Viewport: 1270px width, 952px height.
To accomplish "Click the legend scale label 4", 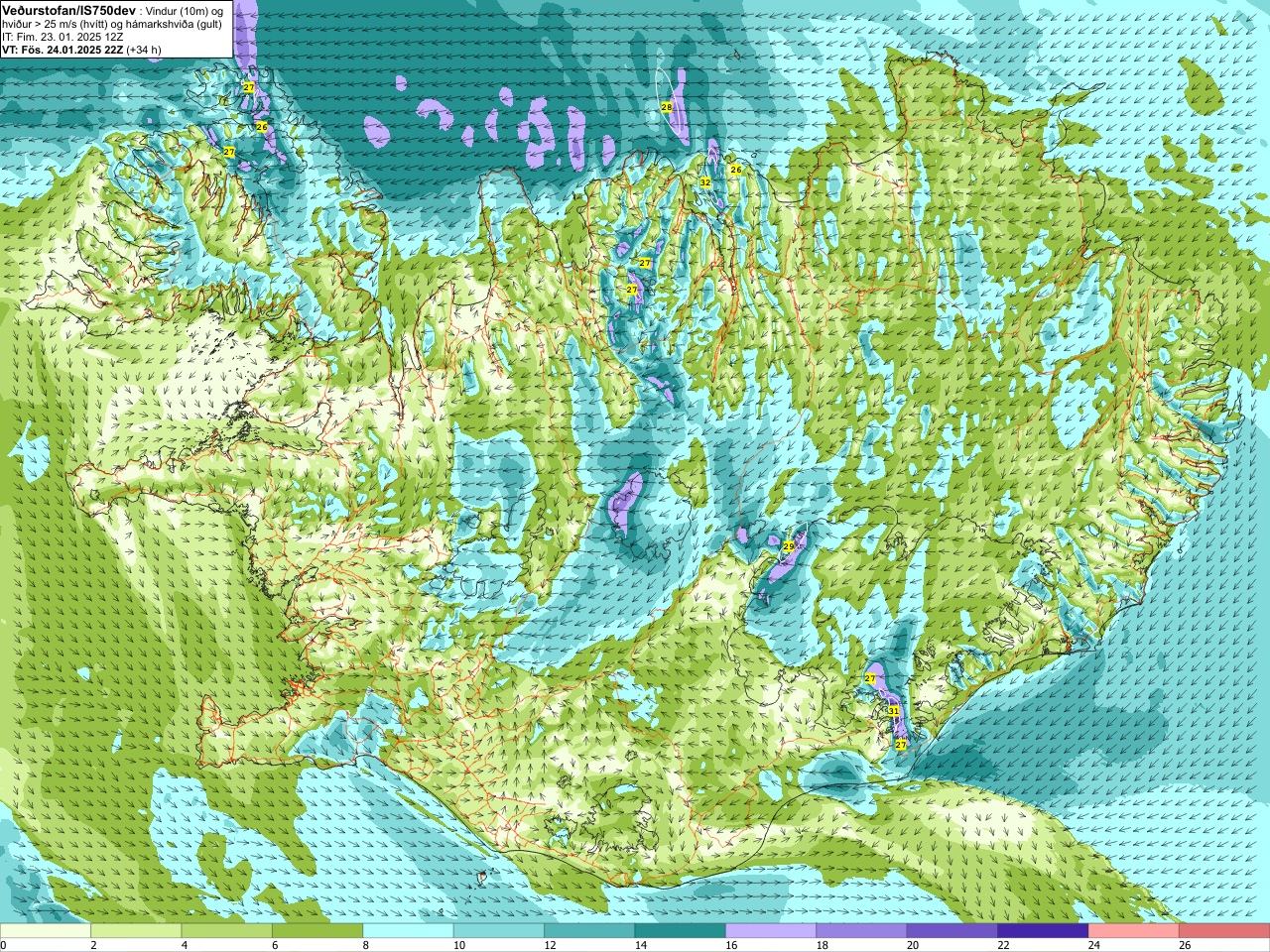I will tap(185, 946).
